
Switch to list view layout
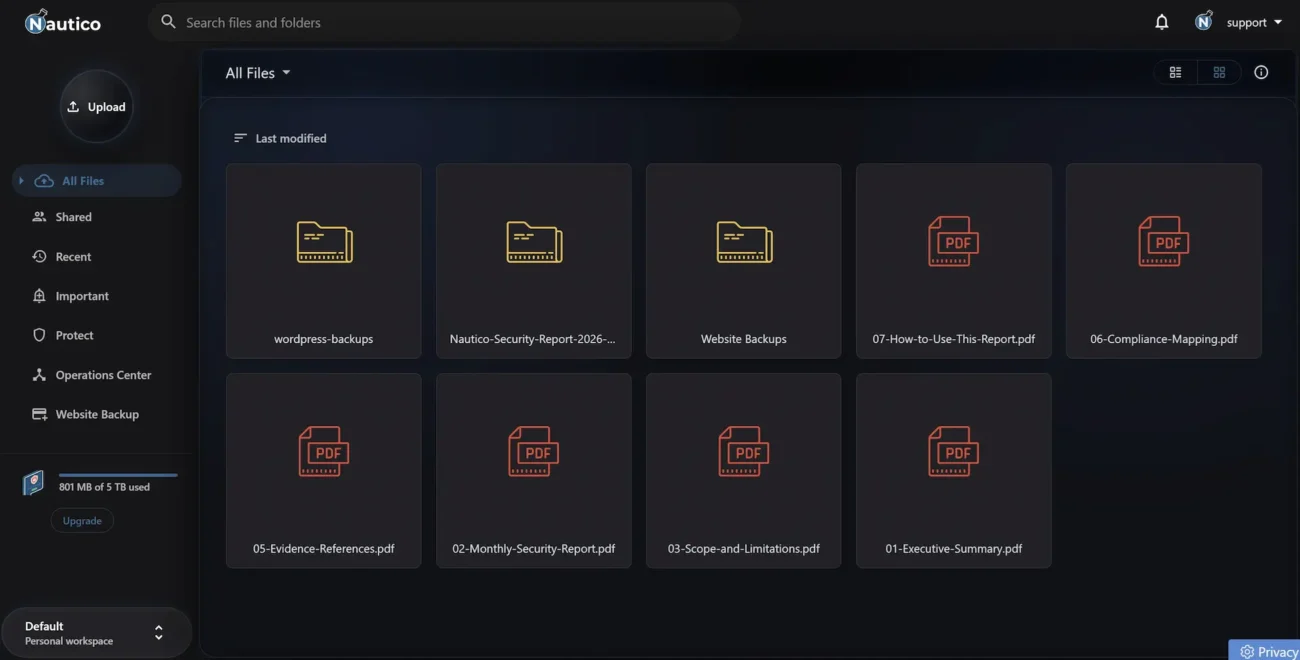pyautogui.click(x=1174, y=71)
